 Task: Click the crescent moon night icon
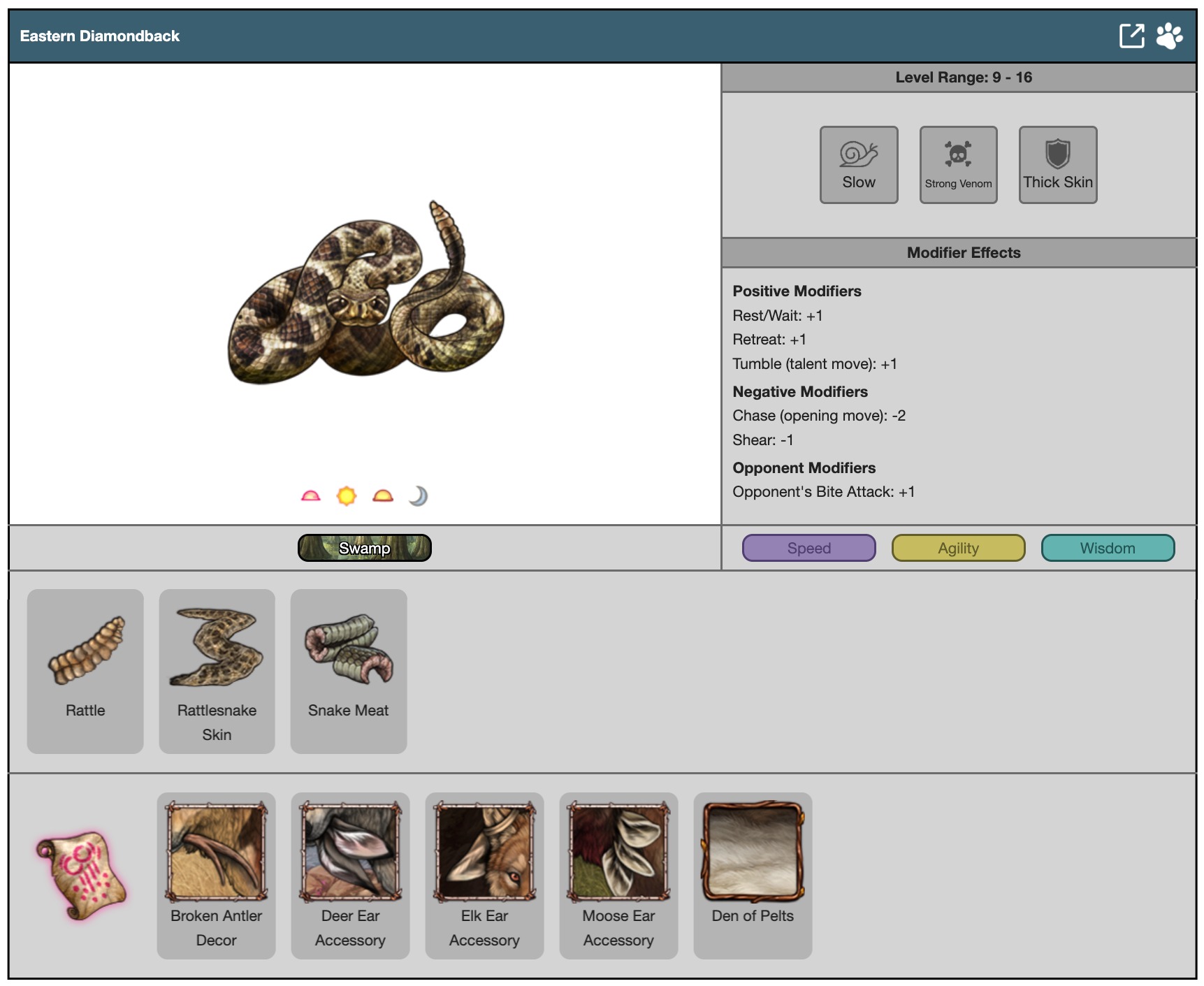418,496
